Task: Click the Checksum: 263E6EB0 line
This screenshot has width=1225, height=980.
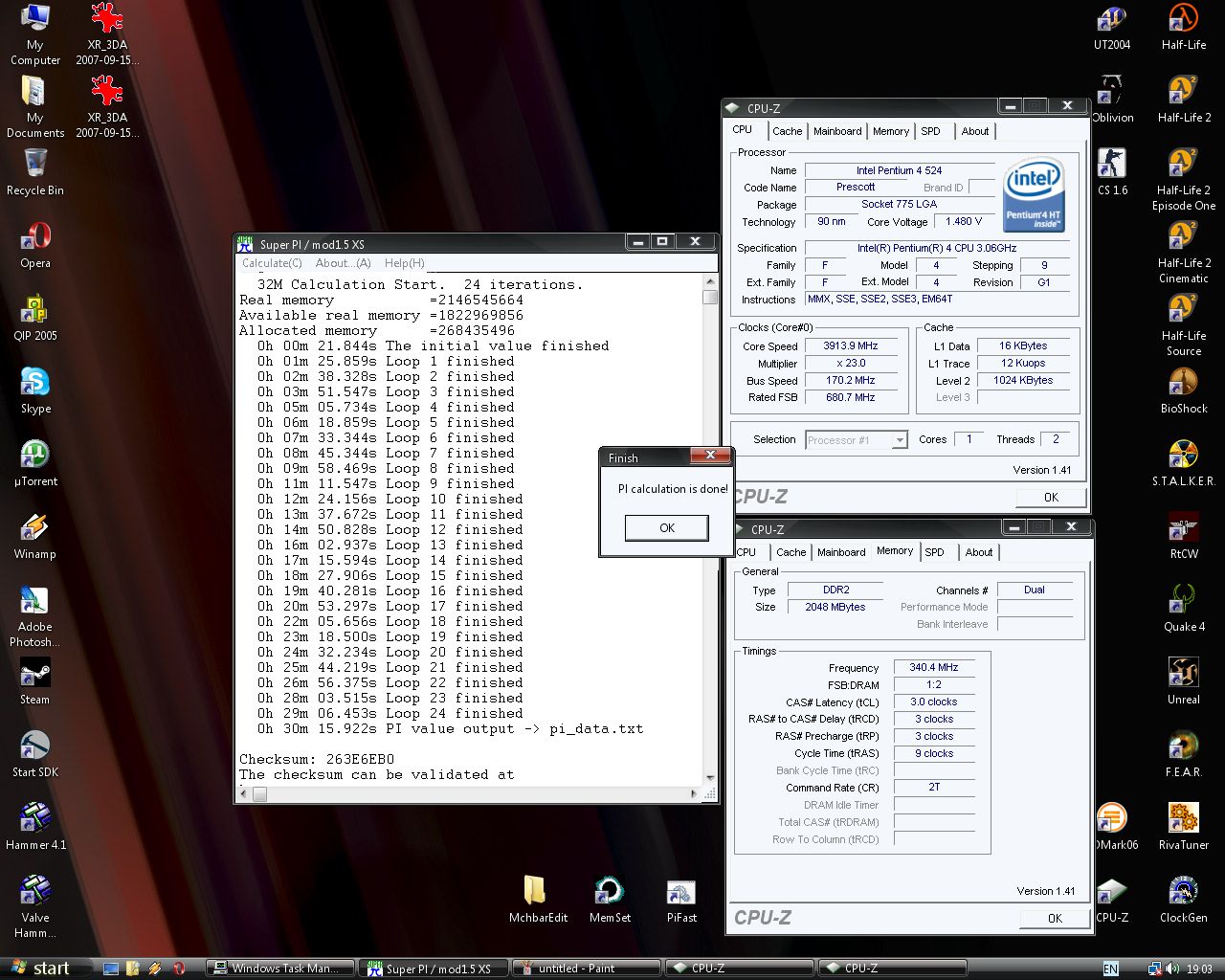Action: pos(317,759)
